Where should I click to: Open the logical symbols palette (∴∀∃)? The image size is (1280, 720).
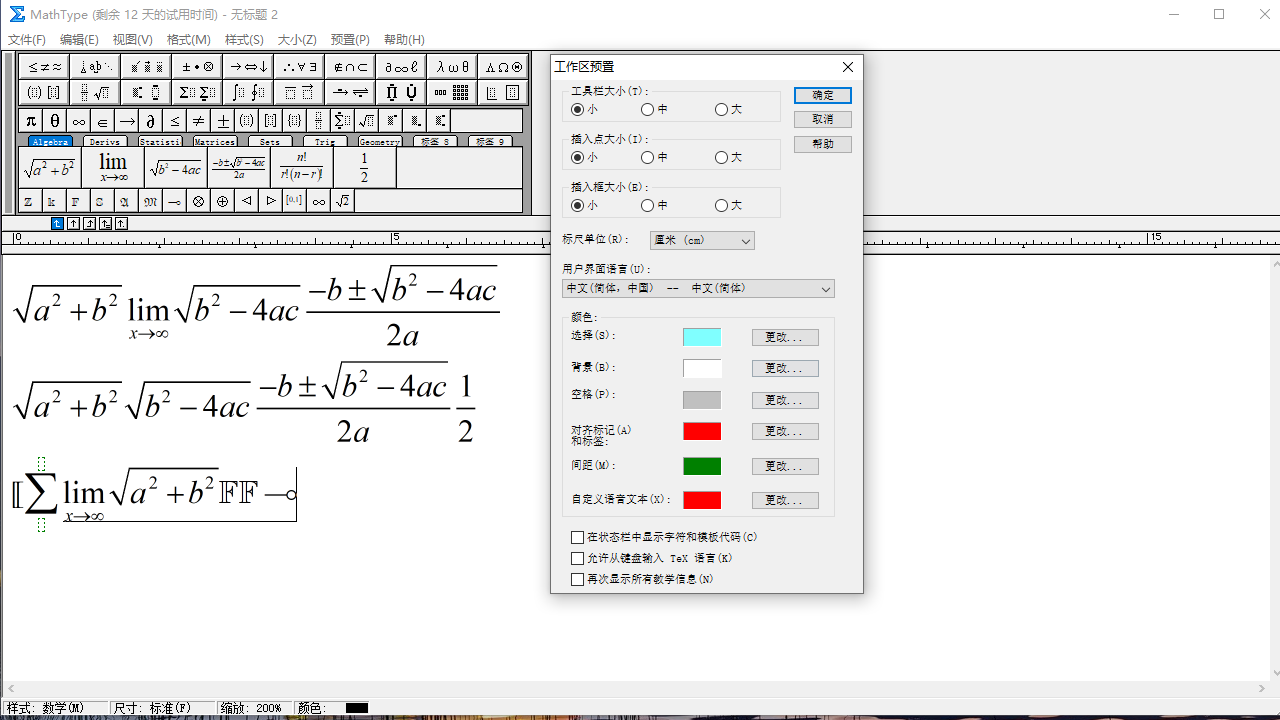click(x=299, y=67)
